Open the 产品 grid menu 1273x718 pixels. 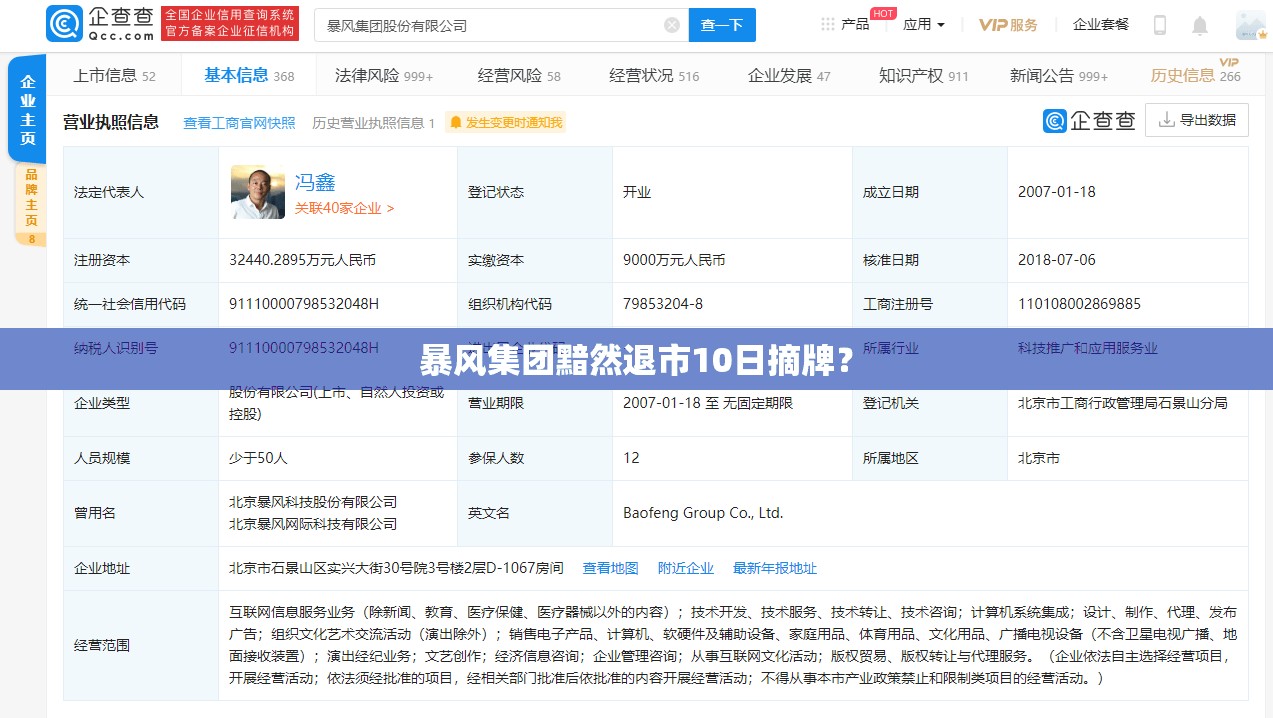coord(845,24)
